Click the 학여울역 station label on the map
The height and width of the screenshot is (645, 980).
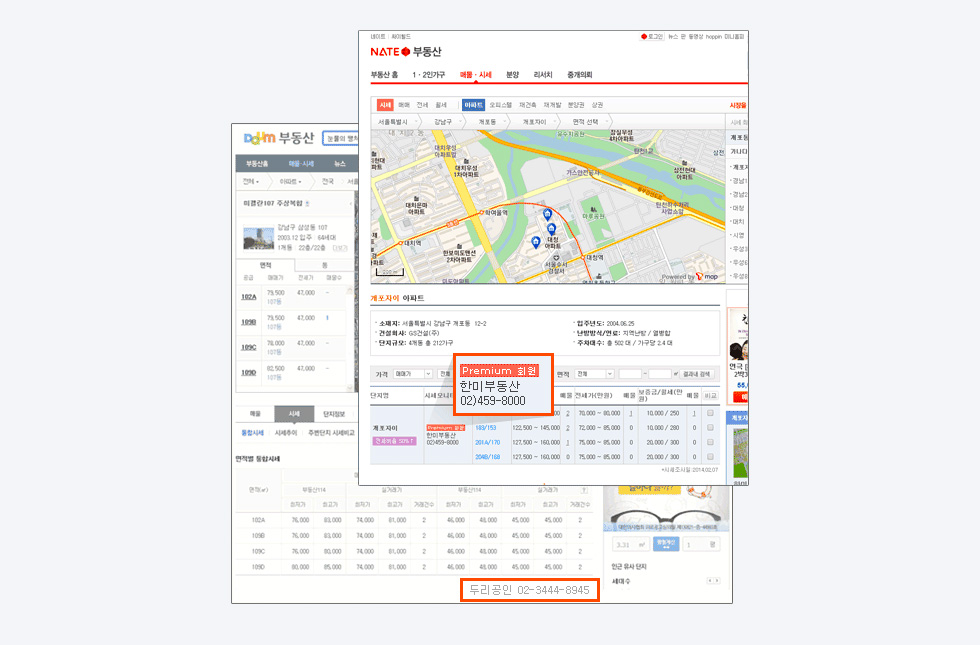pos(495,212)
